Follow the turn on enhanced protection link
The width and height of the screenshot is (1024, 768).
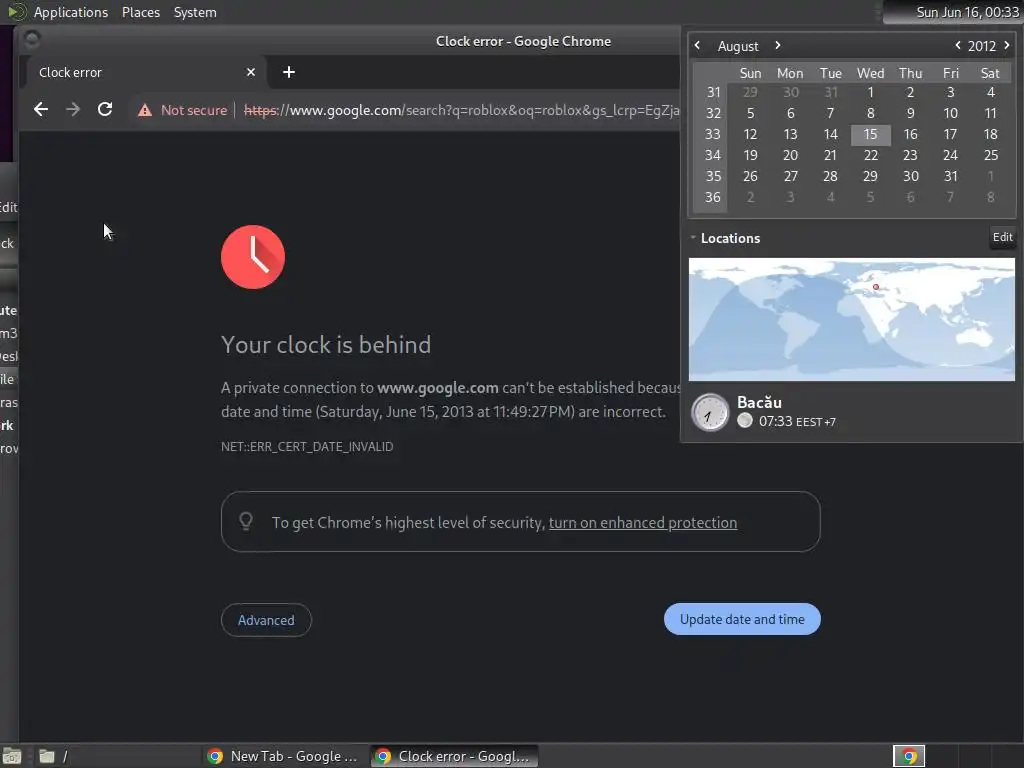click(643, 522)
